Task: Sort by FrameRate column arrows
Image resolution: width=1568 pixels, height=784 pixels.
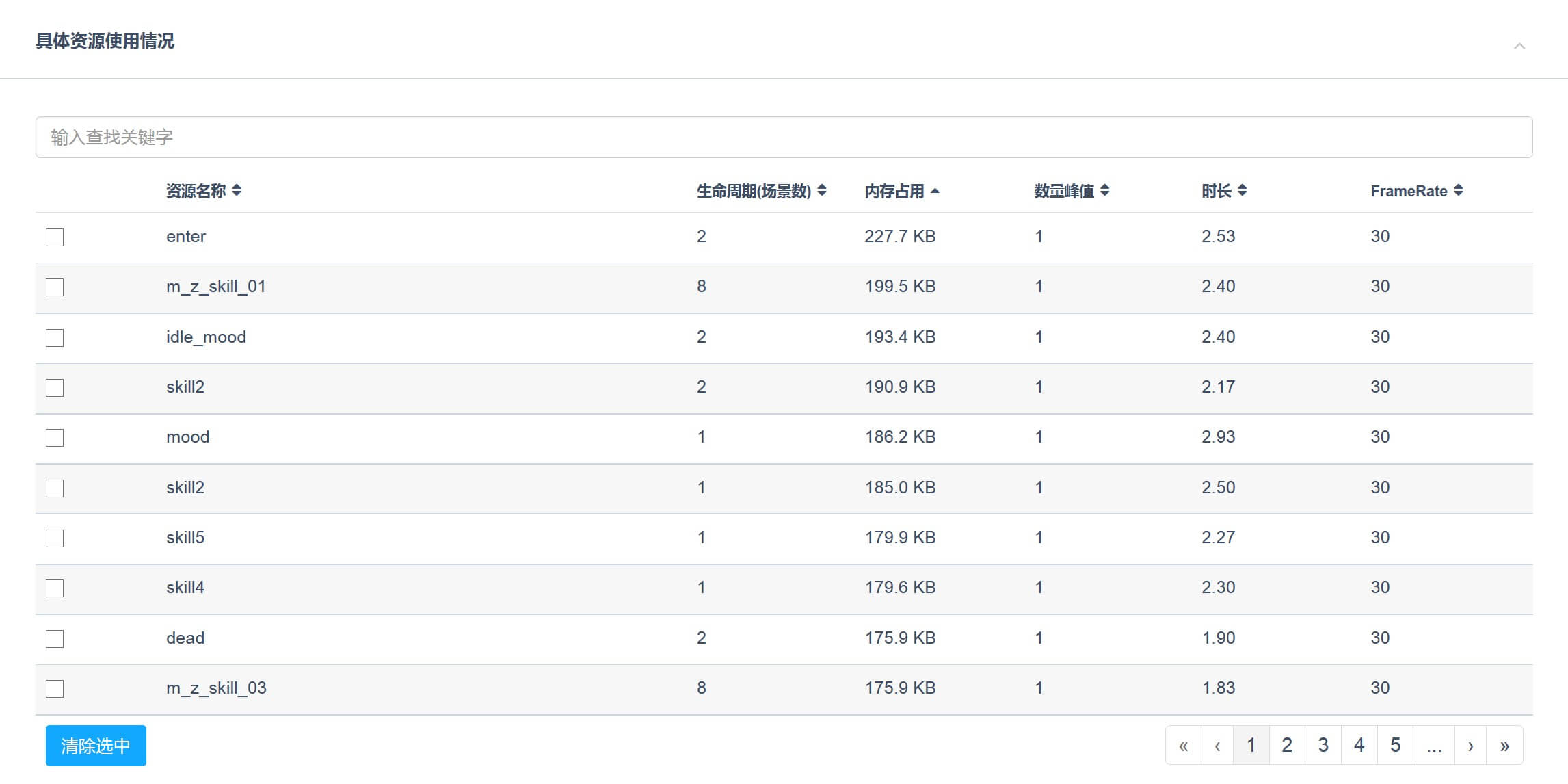Action: pos(1459,190)
